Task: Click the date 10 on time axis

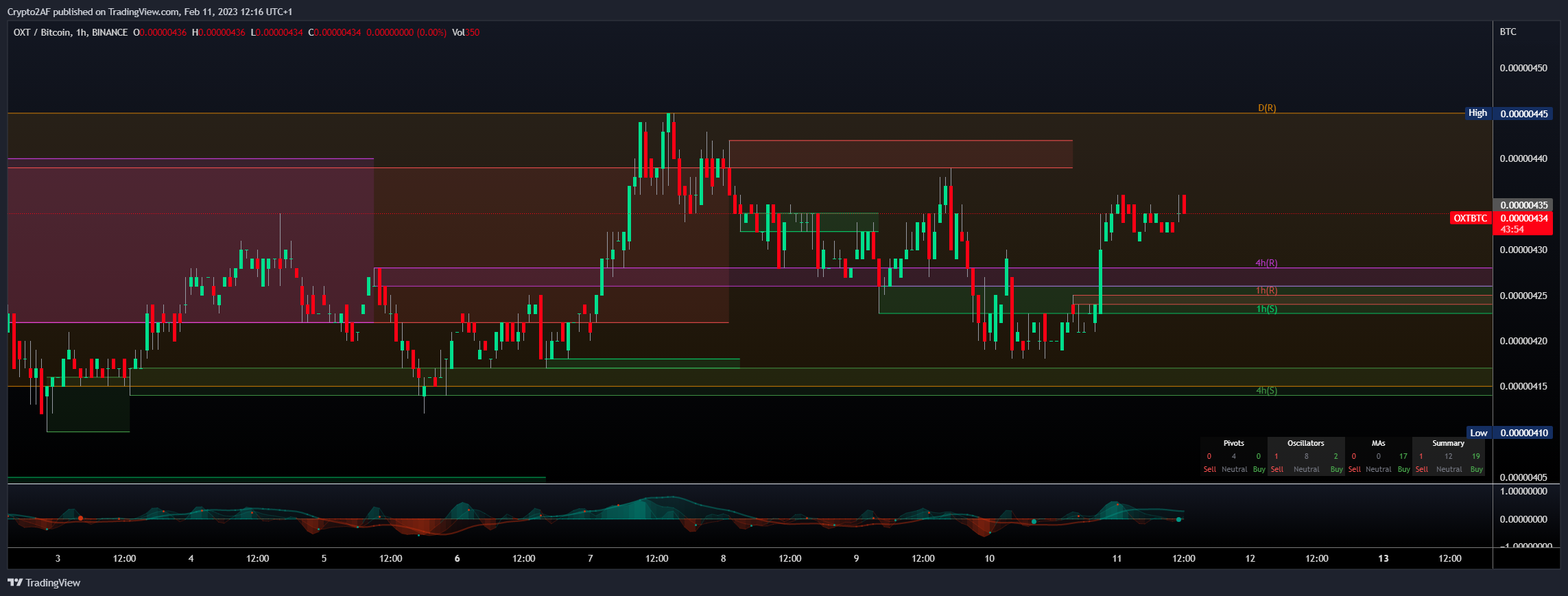Action: (x=989, y=558)
